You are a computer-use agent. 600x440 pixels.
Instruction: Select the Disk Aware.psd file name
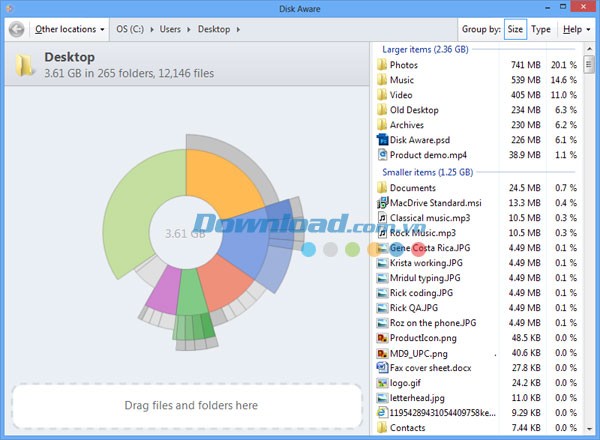pyautogui.click(x=420, y=140)
